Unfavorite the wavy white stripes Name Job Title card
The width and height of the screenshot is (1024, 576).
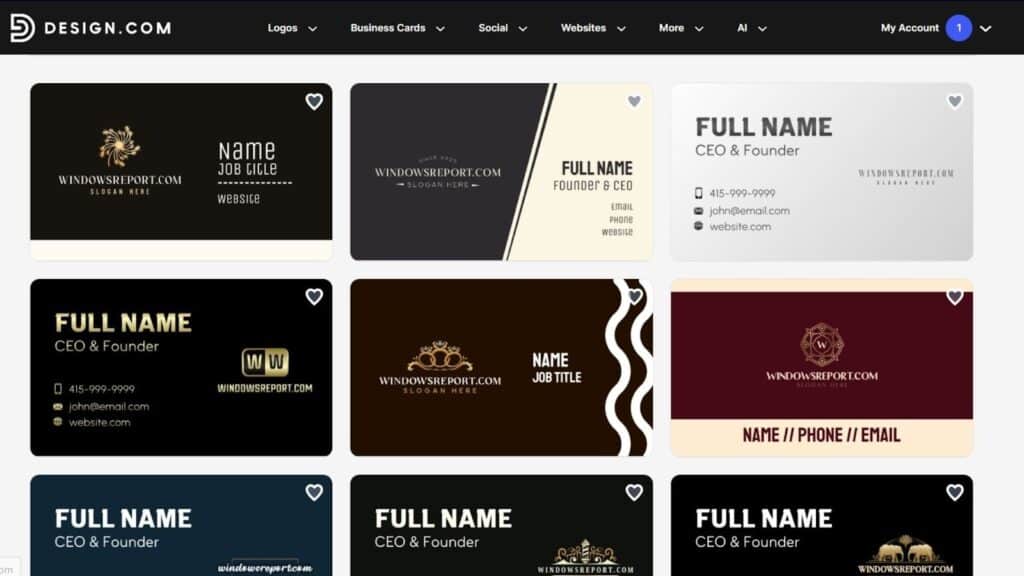point(634,297)
